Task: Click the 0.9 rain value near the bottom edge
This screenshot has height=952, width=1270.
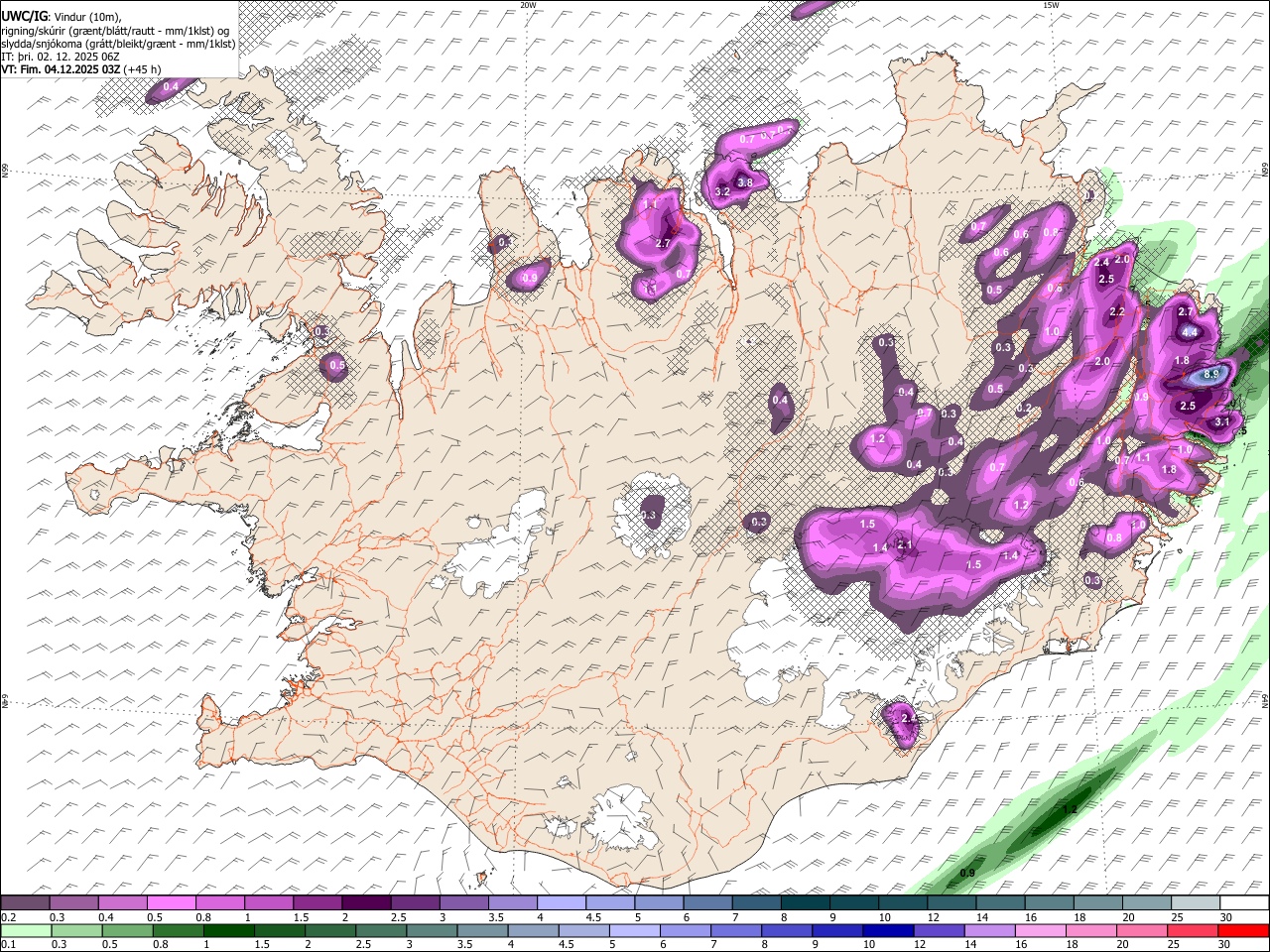Action: coord(967,873)
